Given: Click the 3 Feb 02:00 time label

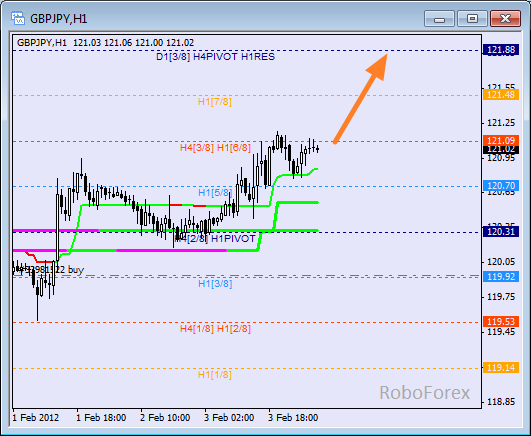Looking at the screenshot, I should pos(229,418).
